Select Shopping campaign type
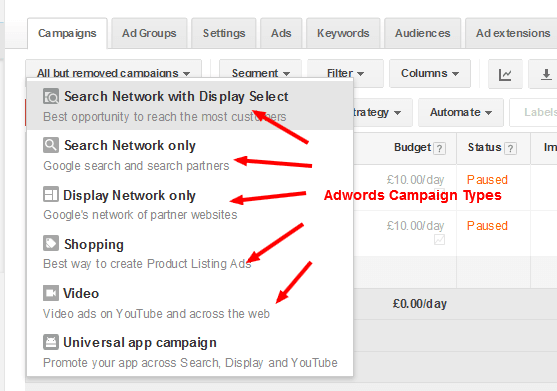 pyautogui.click(x=190, y=253)
